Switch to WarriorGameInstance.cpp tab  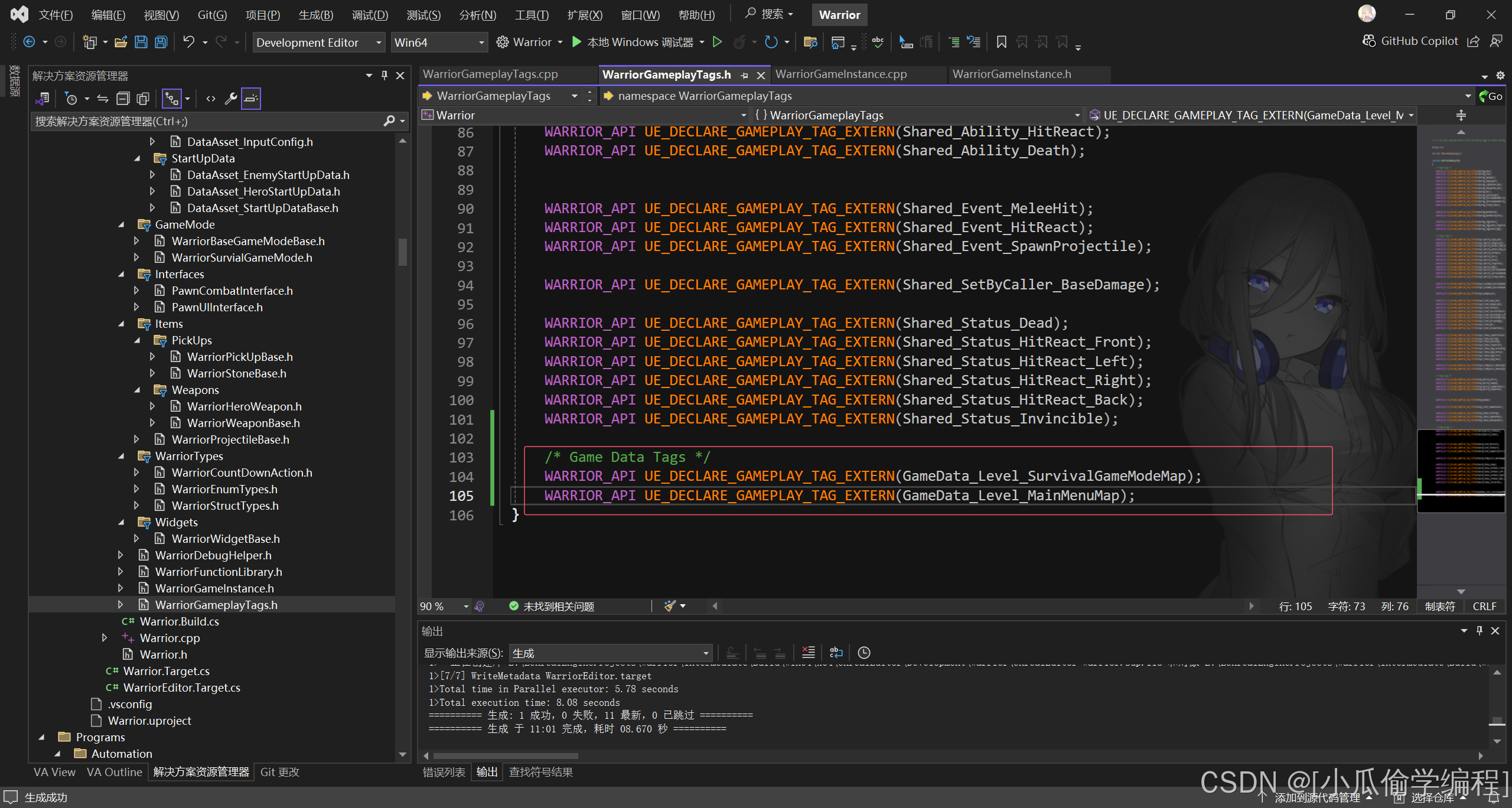(841, 74)
